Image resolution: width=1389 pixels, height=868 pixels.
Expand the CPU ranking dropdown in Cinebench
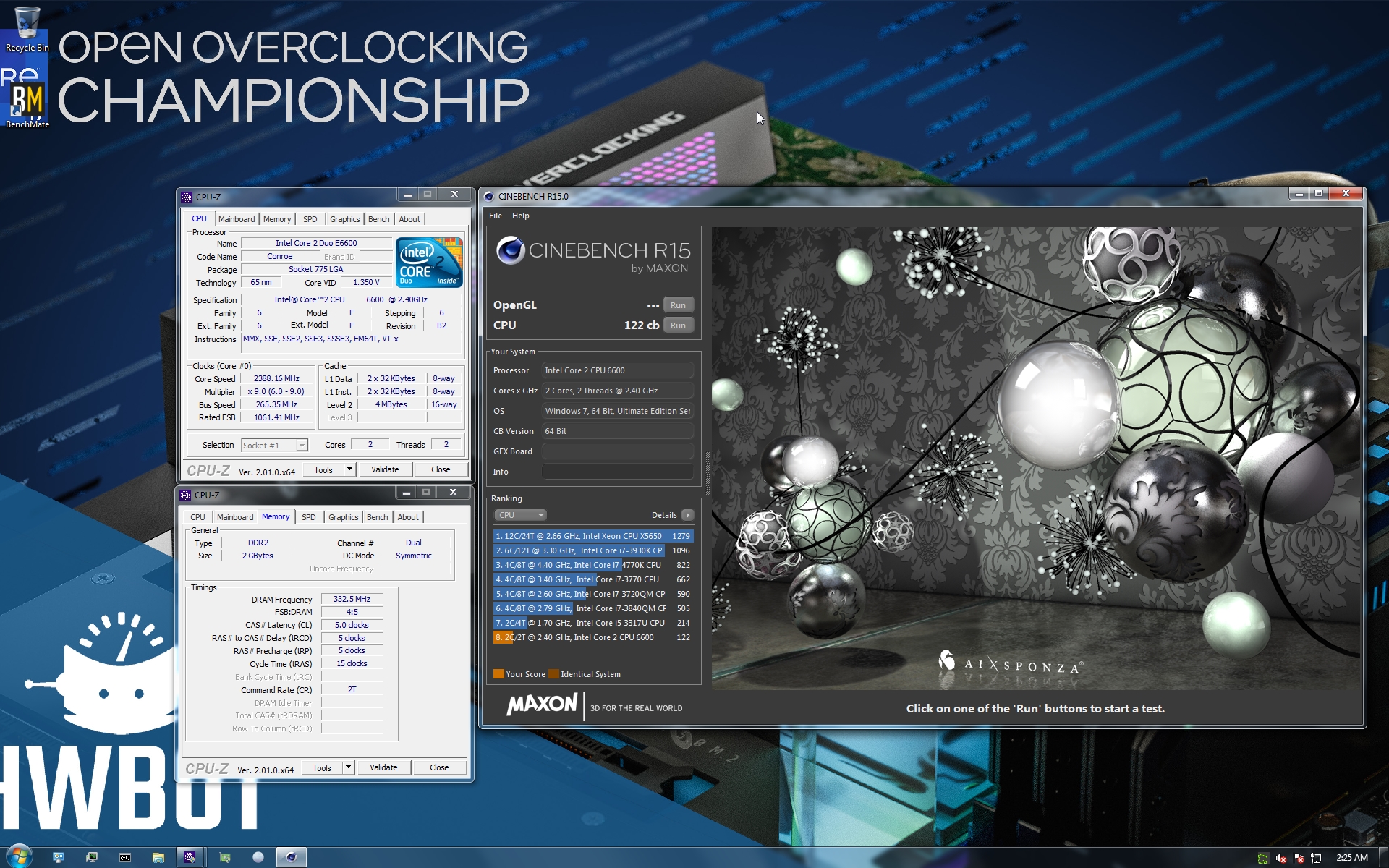(x=520, y=515)
